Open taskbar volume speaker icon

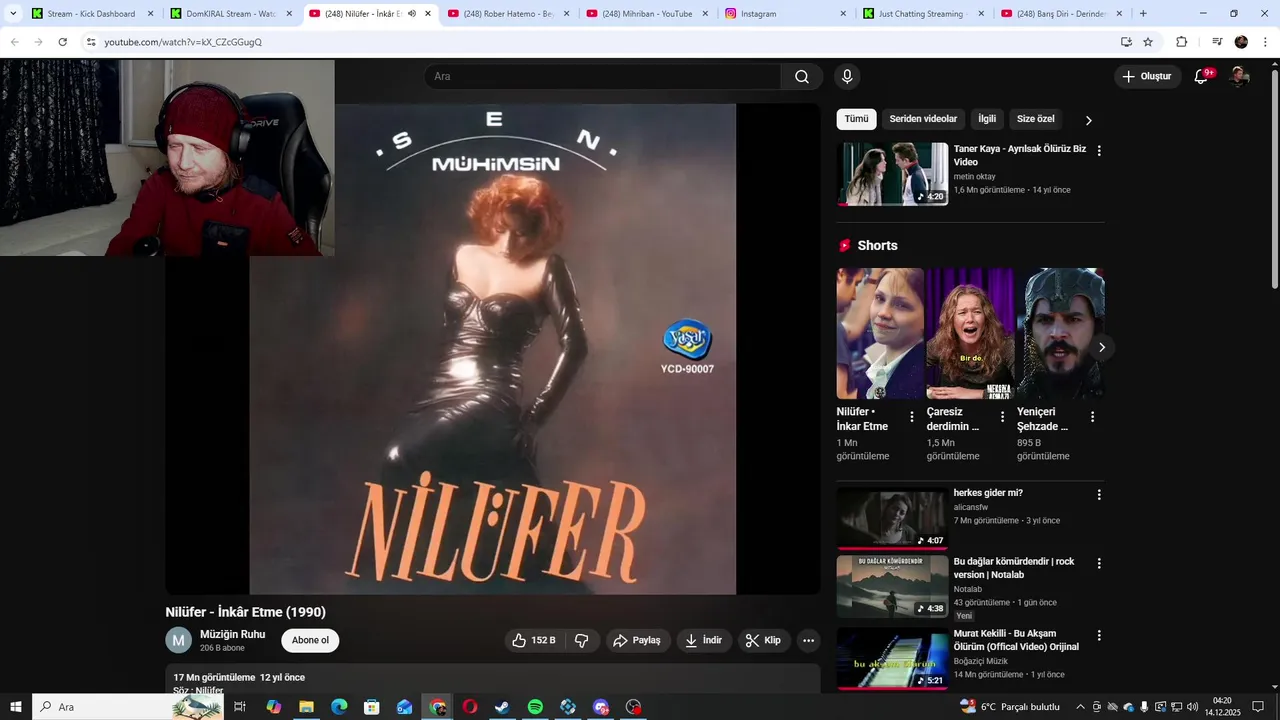[1192, 707]
